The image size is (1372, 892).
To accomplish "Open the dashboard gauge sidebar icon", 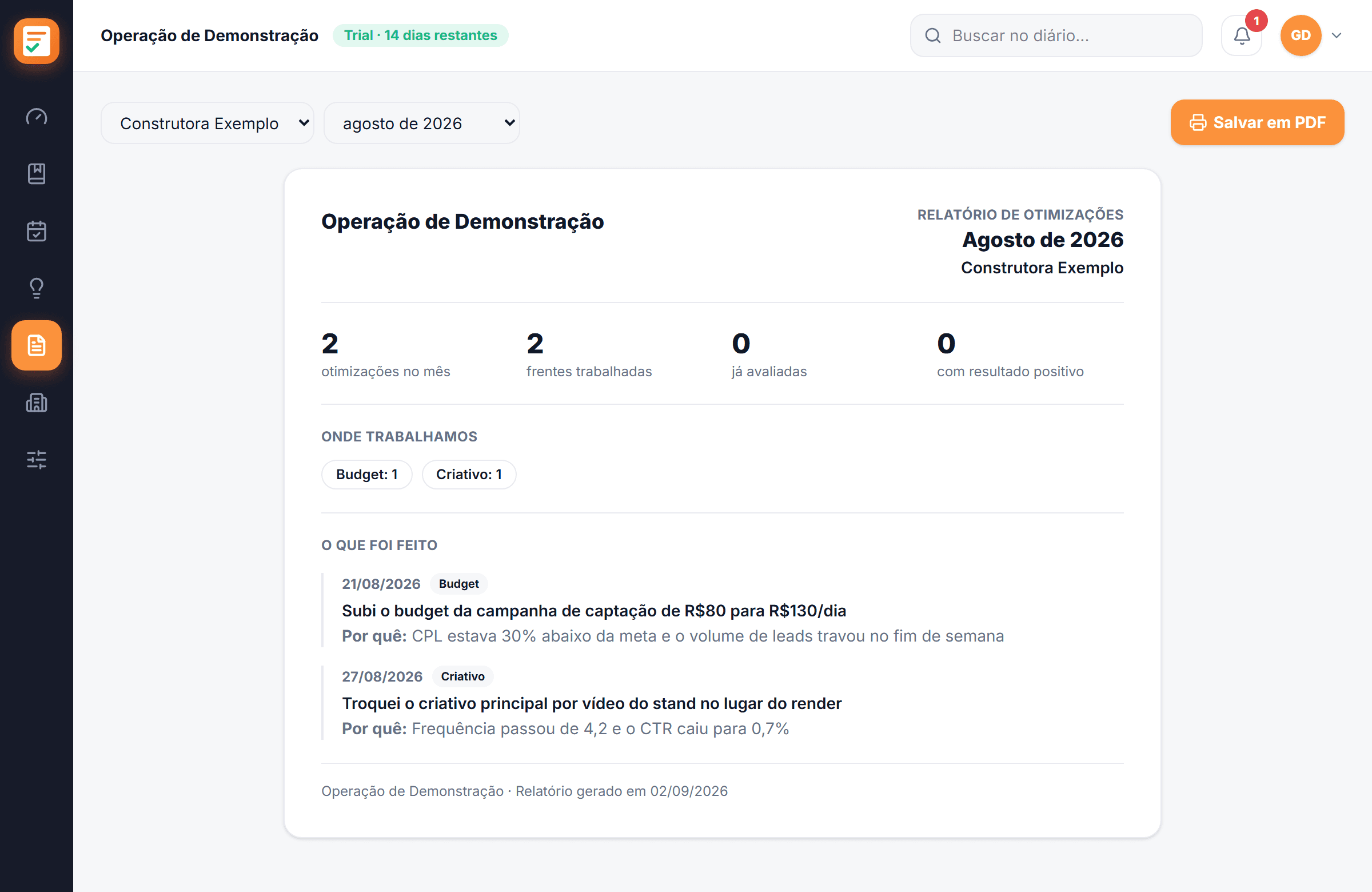I will pyautogui.click(x=37, y=117).
